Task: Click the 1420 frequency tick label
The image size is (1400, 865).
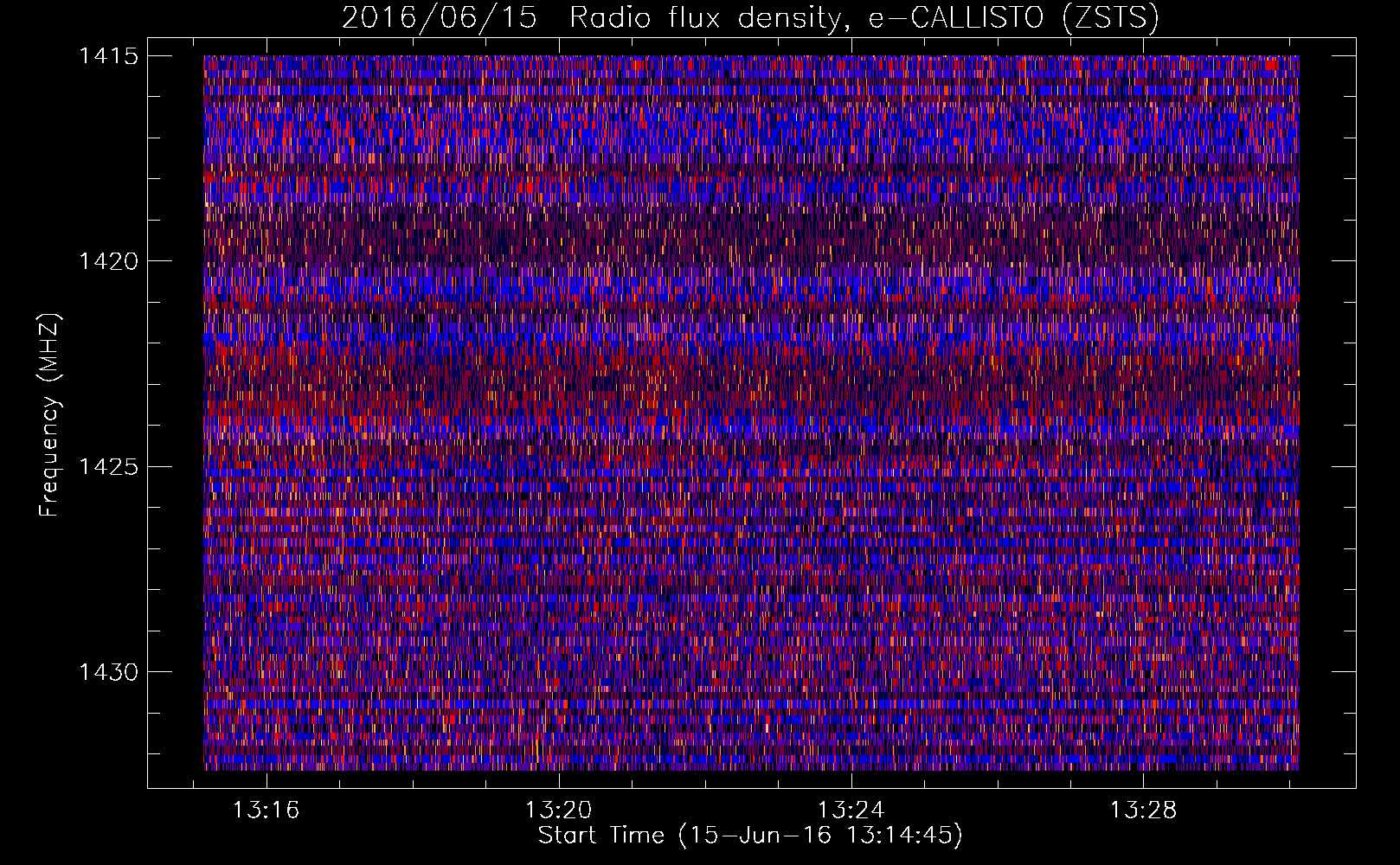Action: coord(108,261)
